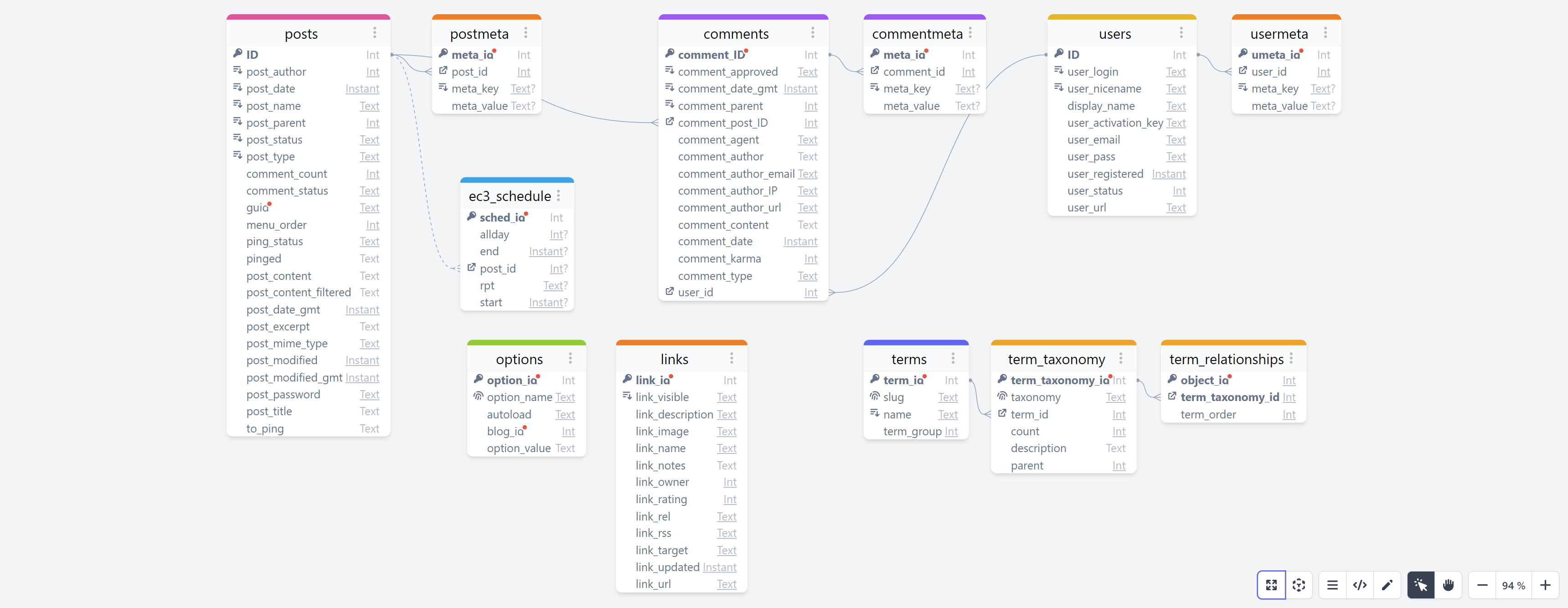
Task: Click the auto-arrange layout icon
Action: coord(1298,585)
